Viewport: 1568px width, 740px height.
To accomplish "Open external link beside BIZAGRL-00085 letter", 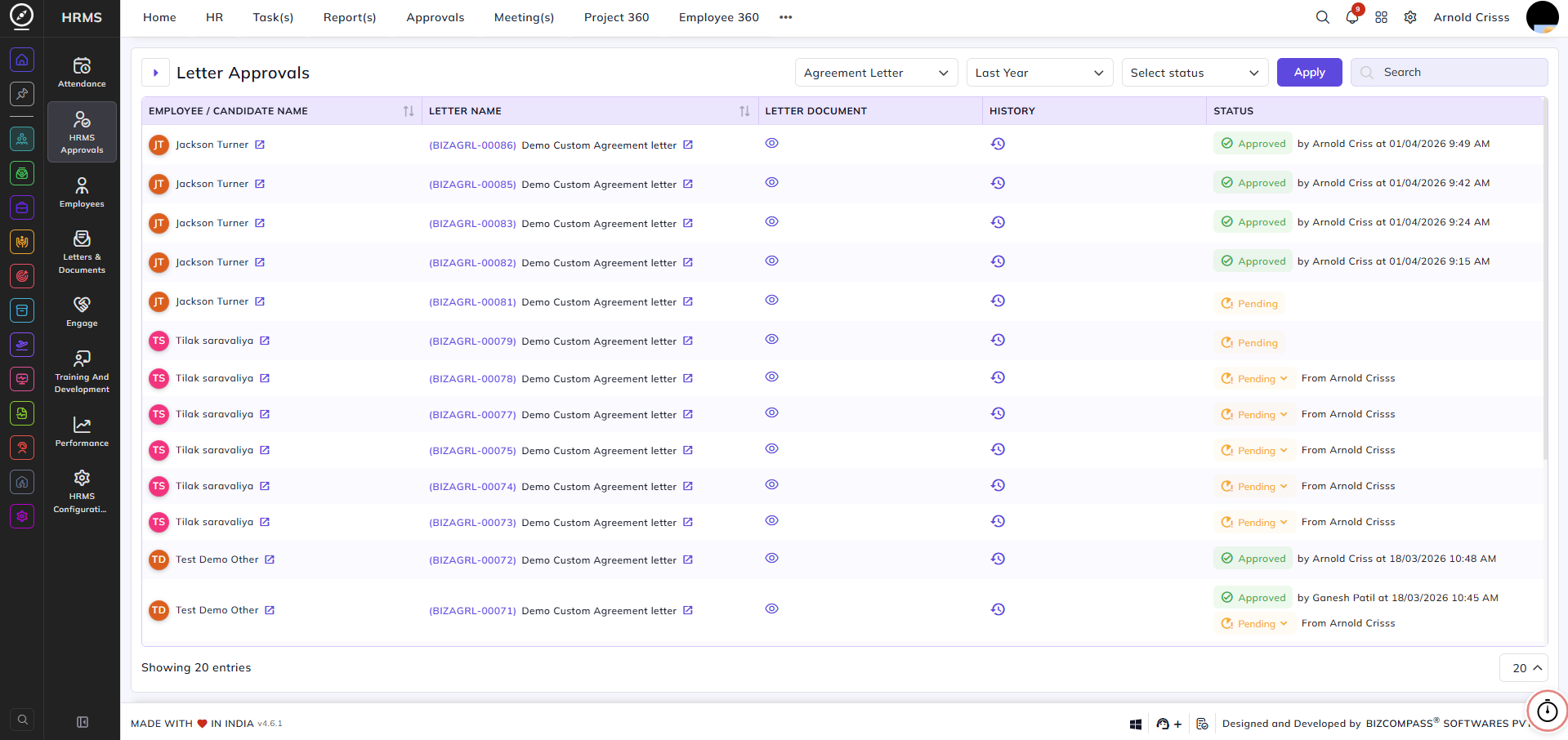I will (688, 184).
